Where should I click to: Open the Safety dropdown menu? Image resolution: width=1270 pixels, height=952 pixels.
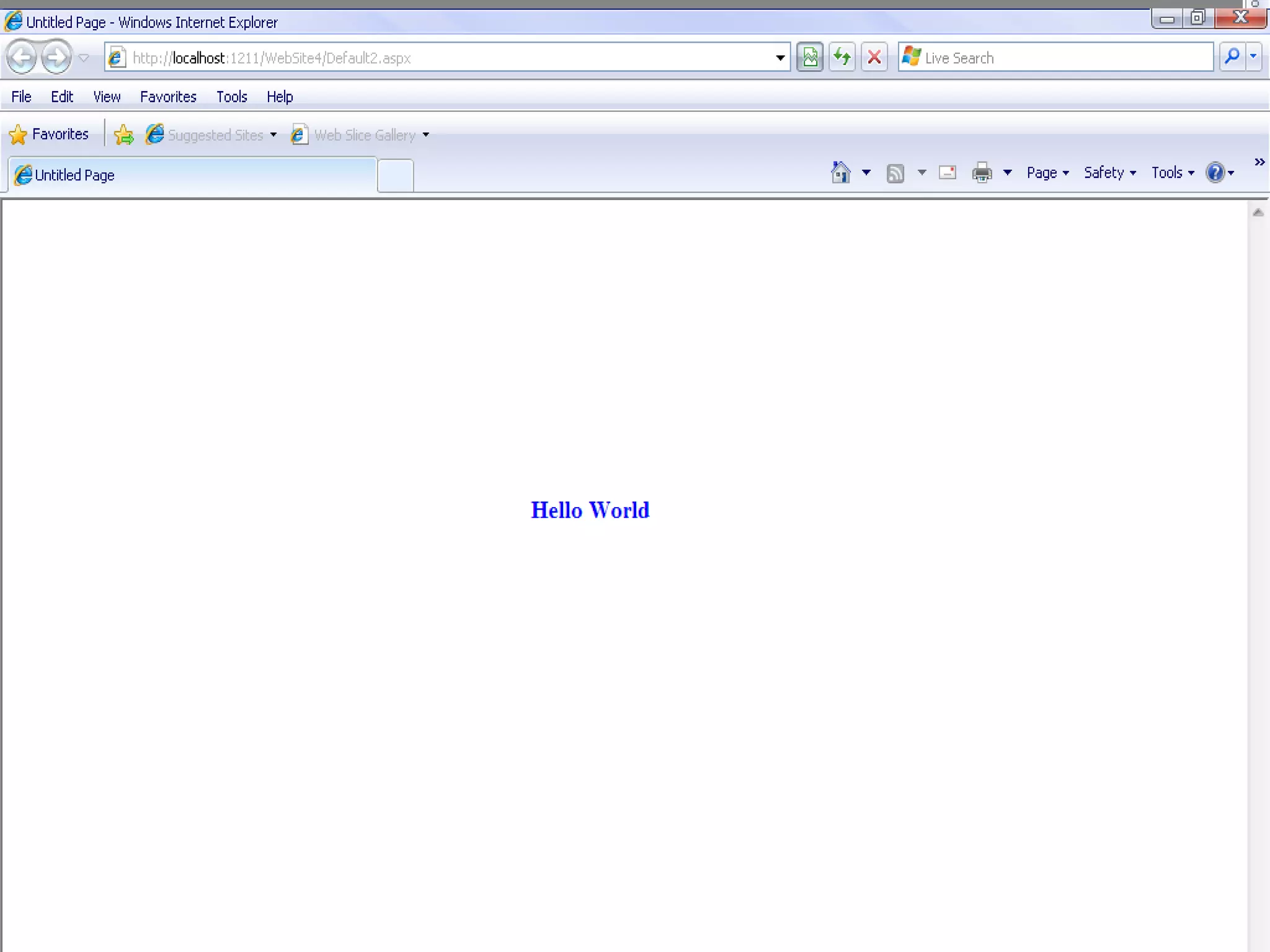tap(1109, 173)
